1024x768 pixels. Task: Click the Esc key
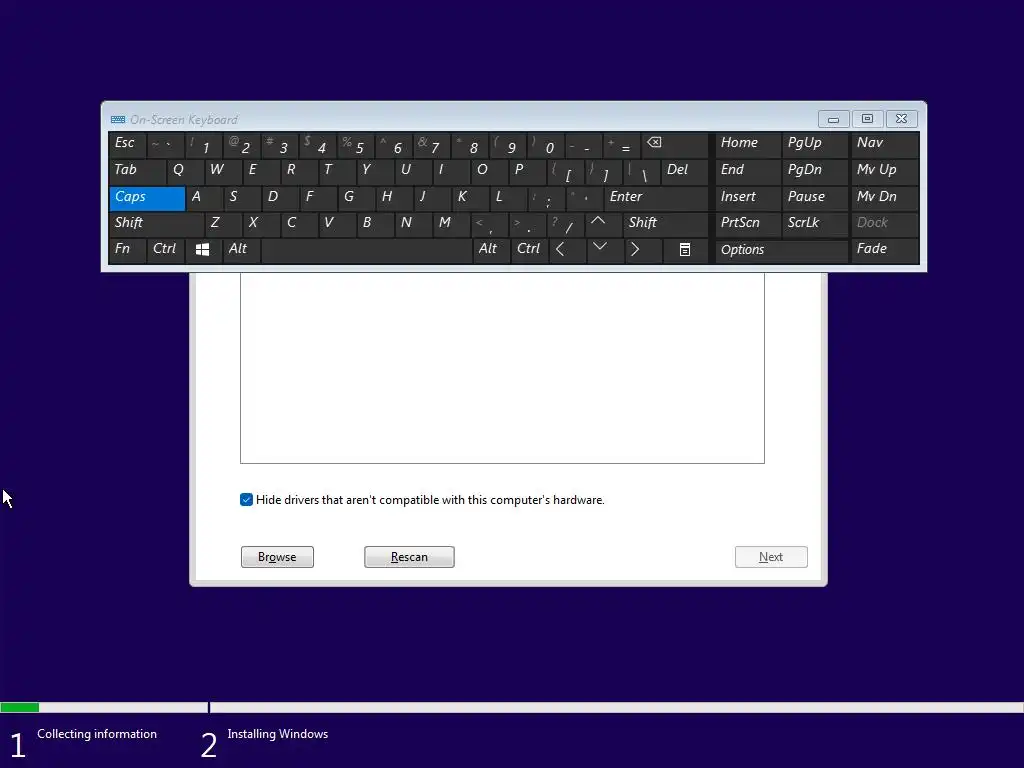pos(127,144)
